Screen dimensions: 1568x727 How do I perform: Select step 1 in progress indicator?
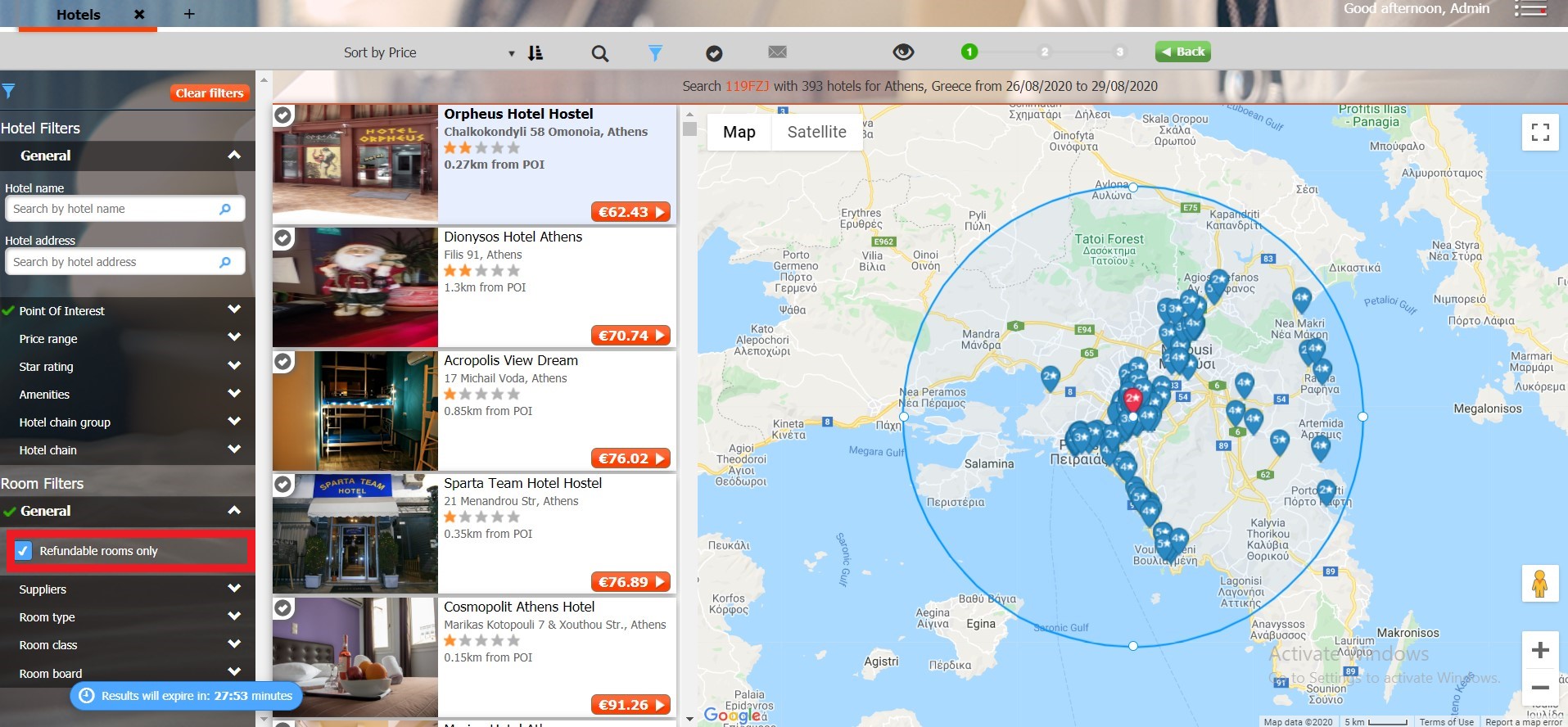pyautogui.click(x=969, y=52)
